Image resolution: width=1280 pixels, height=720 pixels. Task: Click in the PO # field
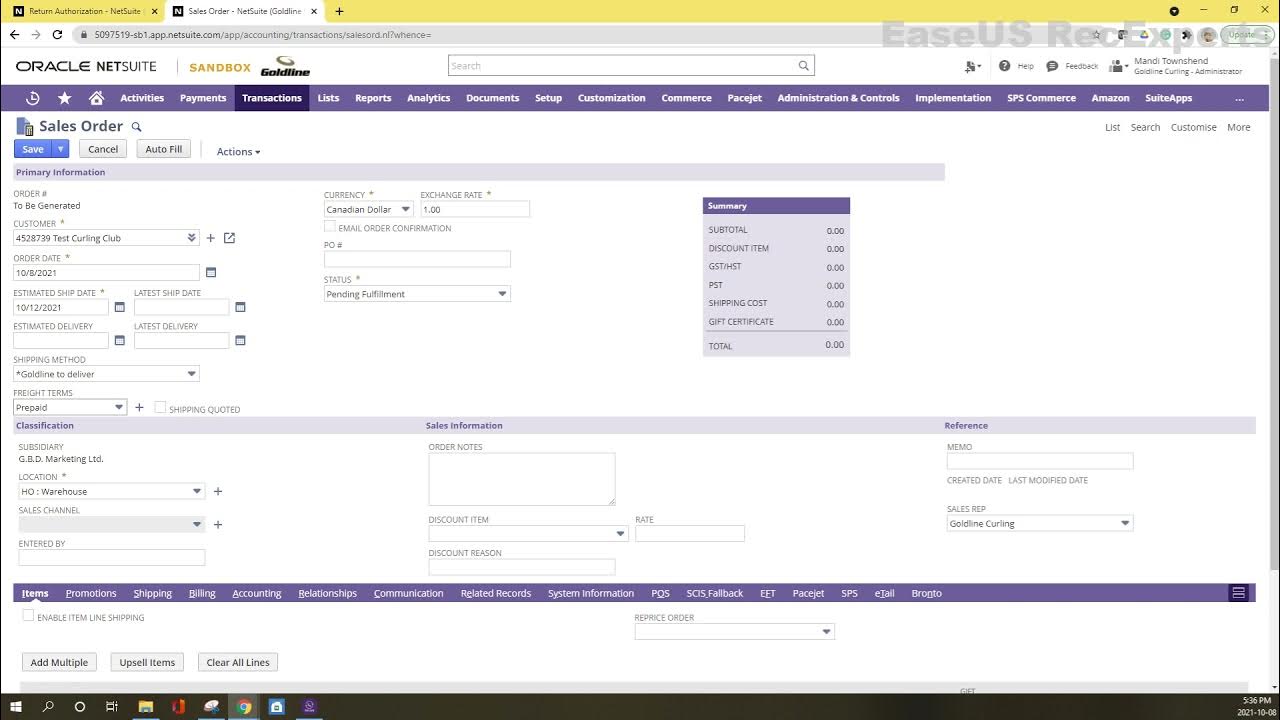[x=417, y=259]
